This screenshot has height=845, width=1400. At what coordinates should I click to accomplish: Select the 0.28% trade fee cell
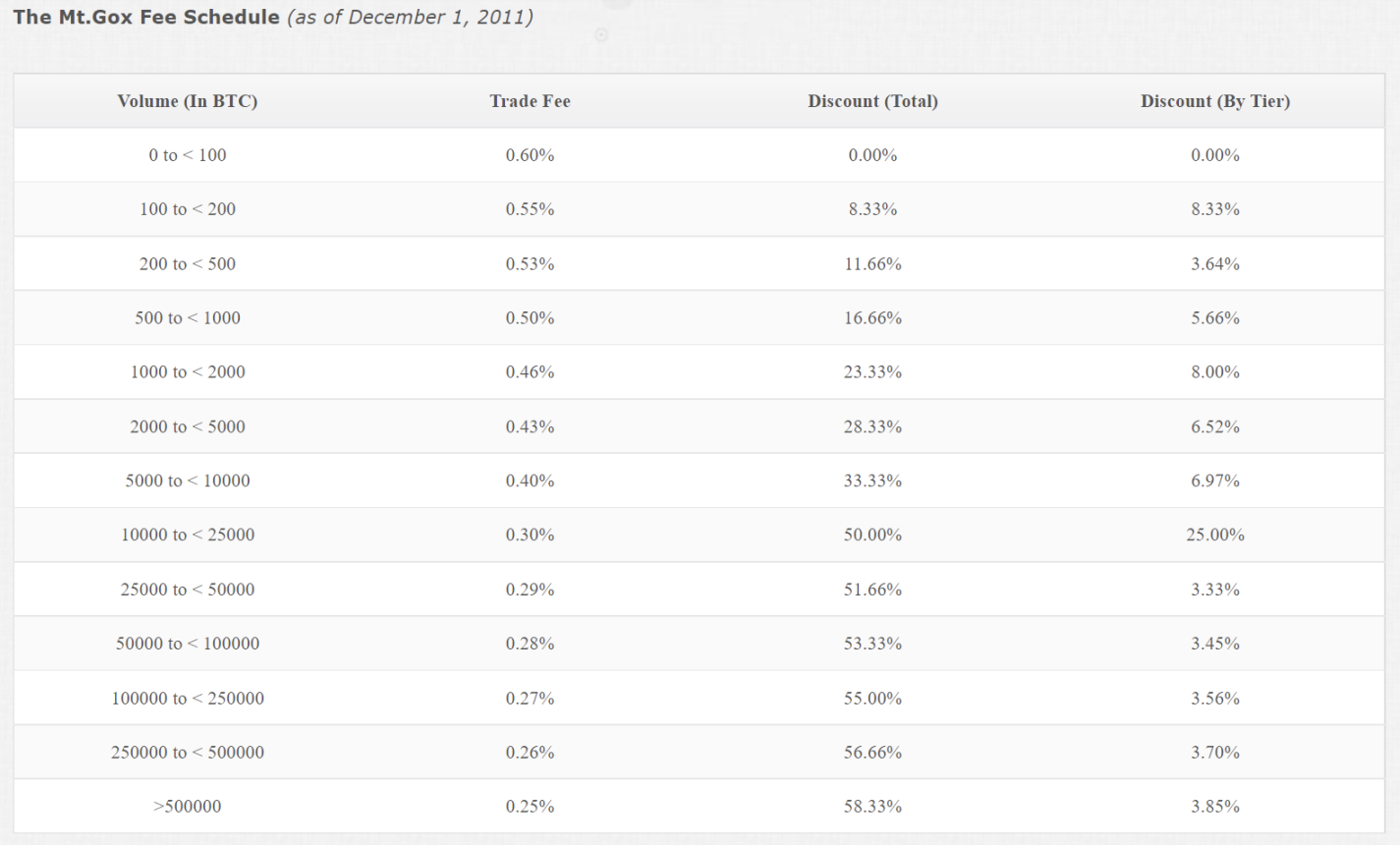click(530, 644)
